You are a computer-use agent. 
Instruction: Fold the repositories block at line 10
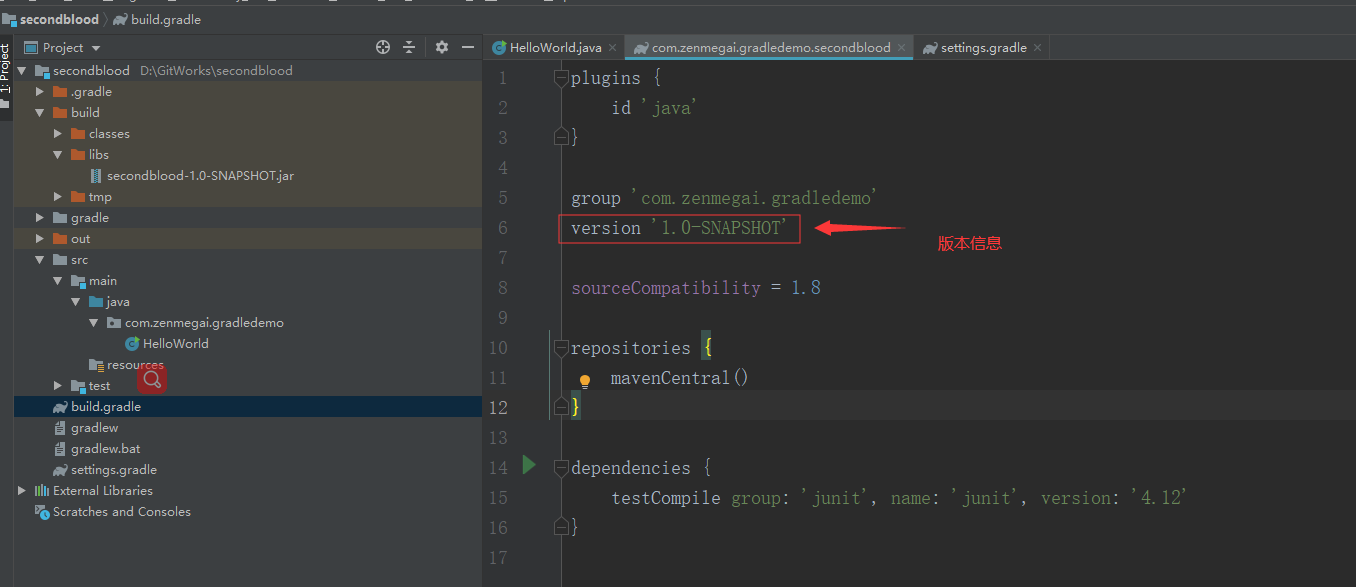click(561, 348)
